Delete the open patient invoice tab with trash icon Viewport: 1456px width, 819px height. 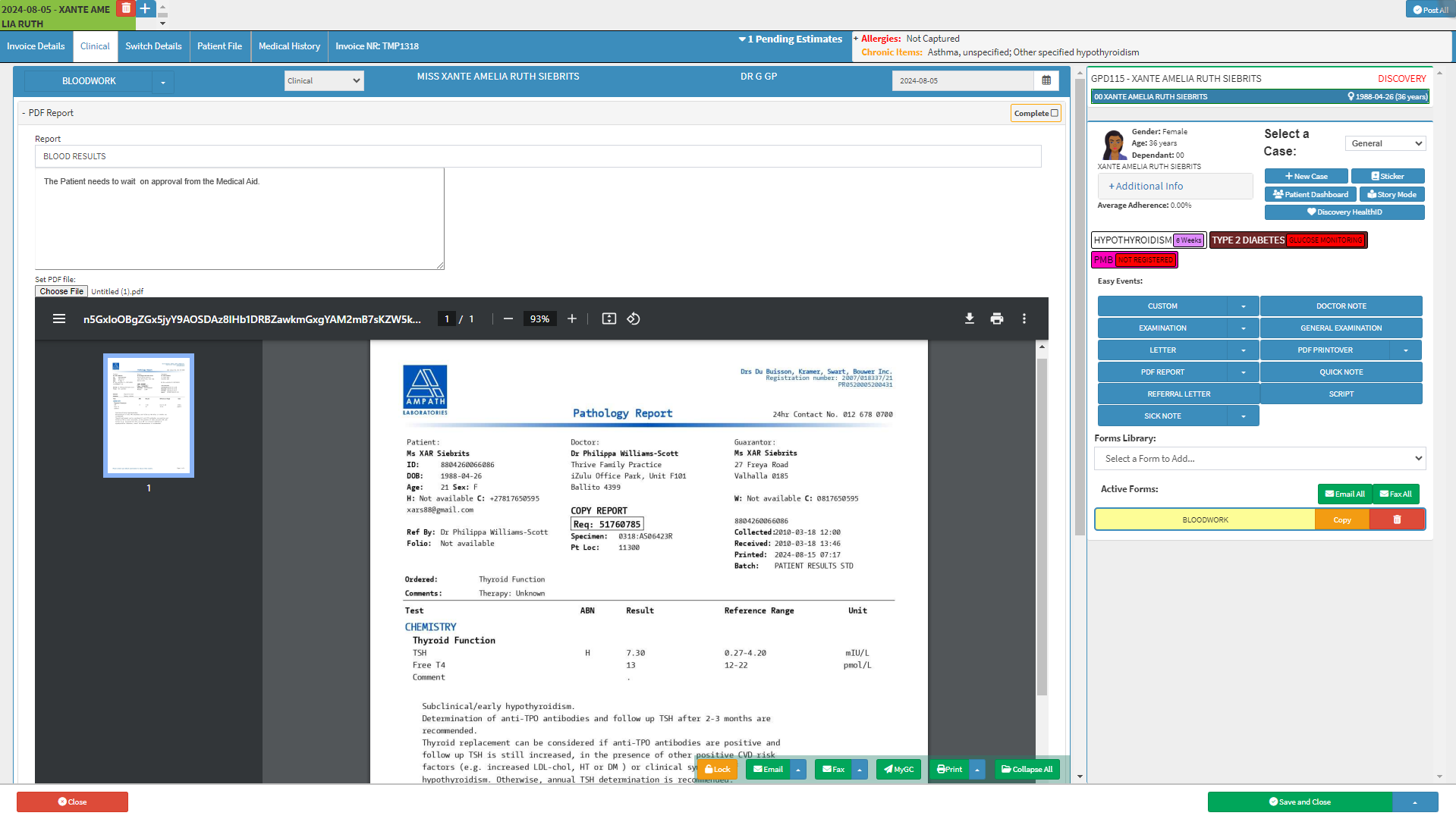point(126,8)
